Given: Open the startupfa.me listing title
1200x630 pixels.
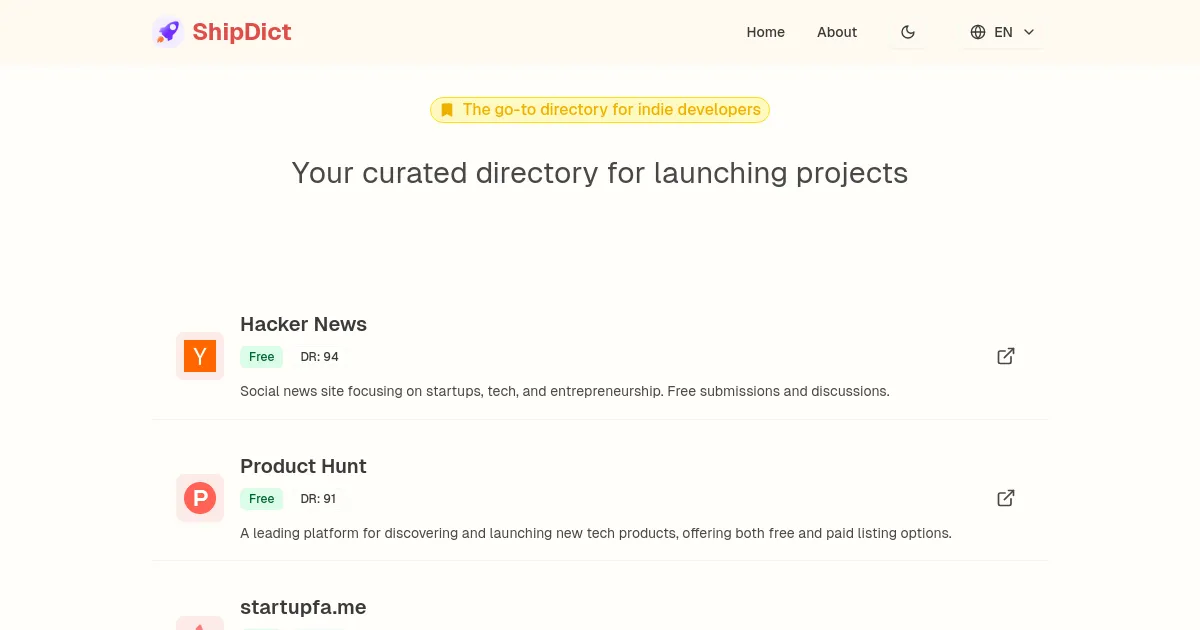Looking at the screenshot, I should pos(303,607).
